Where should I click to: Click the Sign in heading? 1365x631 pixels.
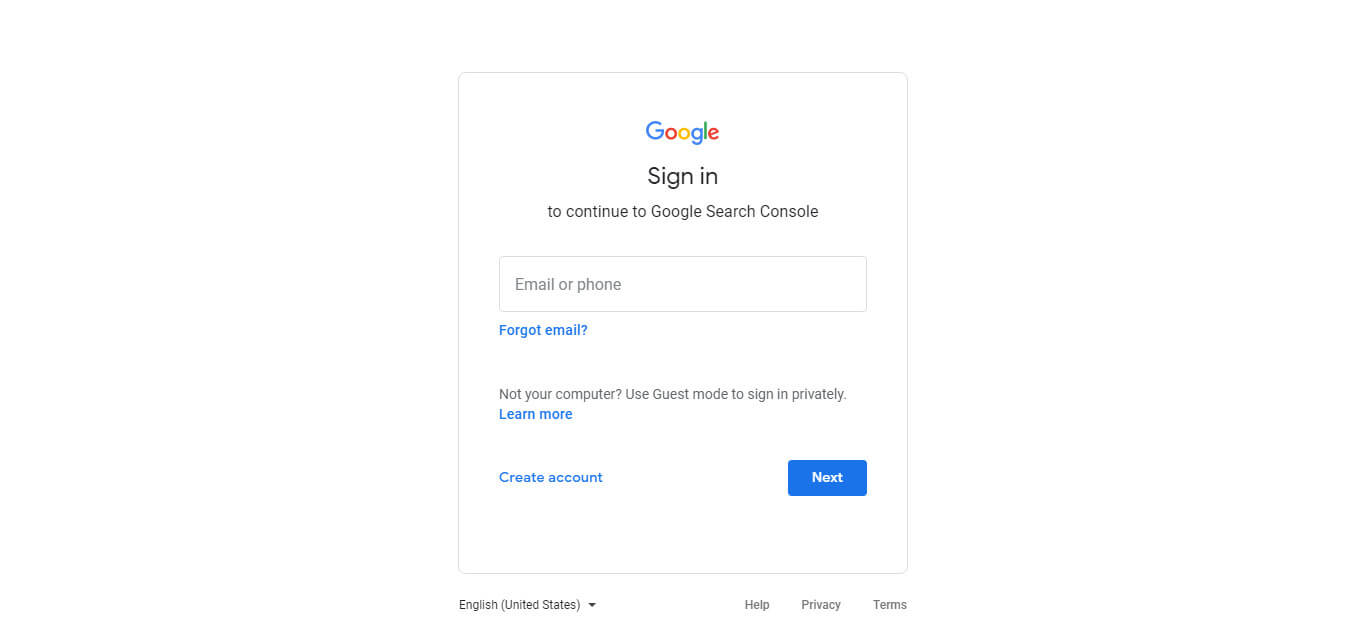(x=682, y=176)
